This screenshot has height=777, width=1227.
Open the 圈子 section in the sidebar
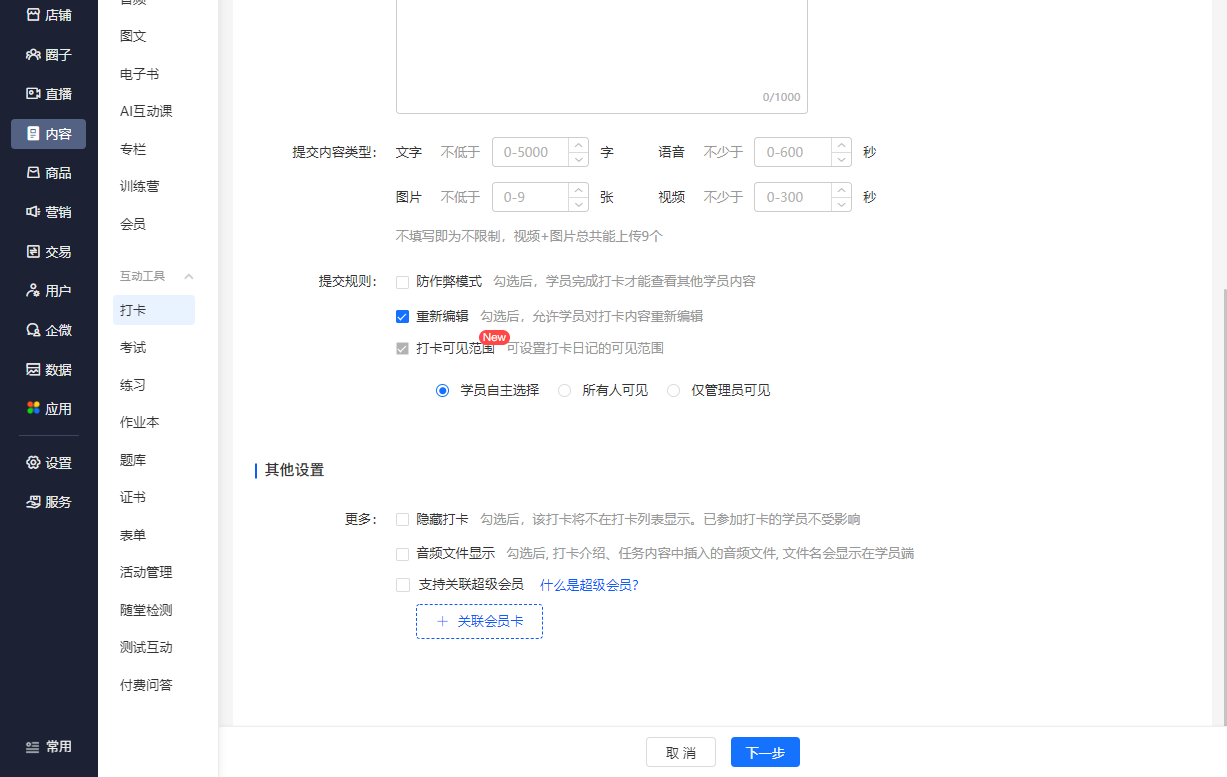47,52
